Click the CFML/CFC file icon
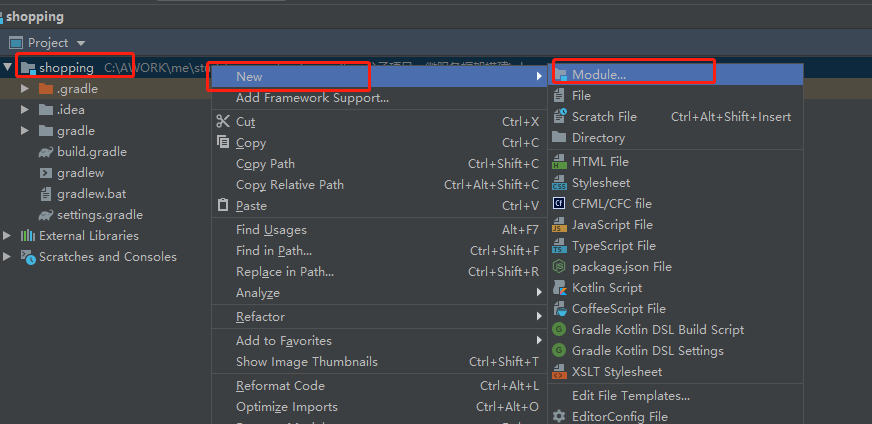 (x=559, y=204)
